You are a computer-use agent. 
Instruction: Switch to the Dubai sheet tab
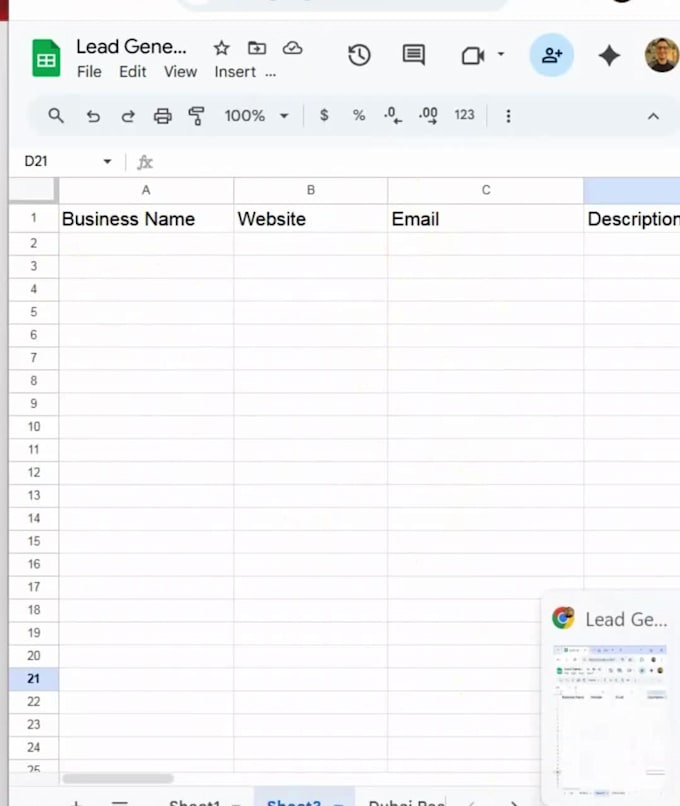click(x=406, y=802)
